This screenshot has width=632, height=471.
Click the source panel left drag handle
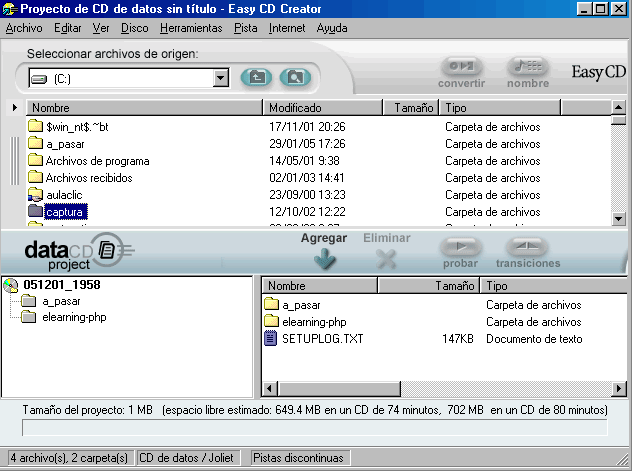[15, 161]
